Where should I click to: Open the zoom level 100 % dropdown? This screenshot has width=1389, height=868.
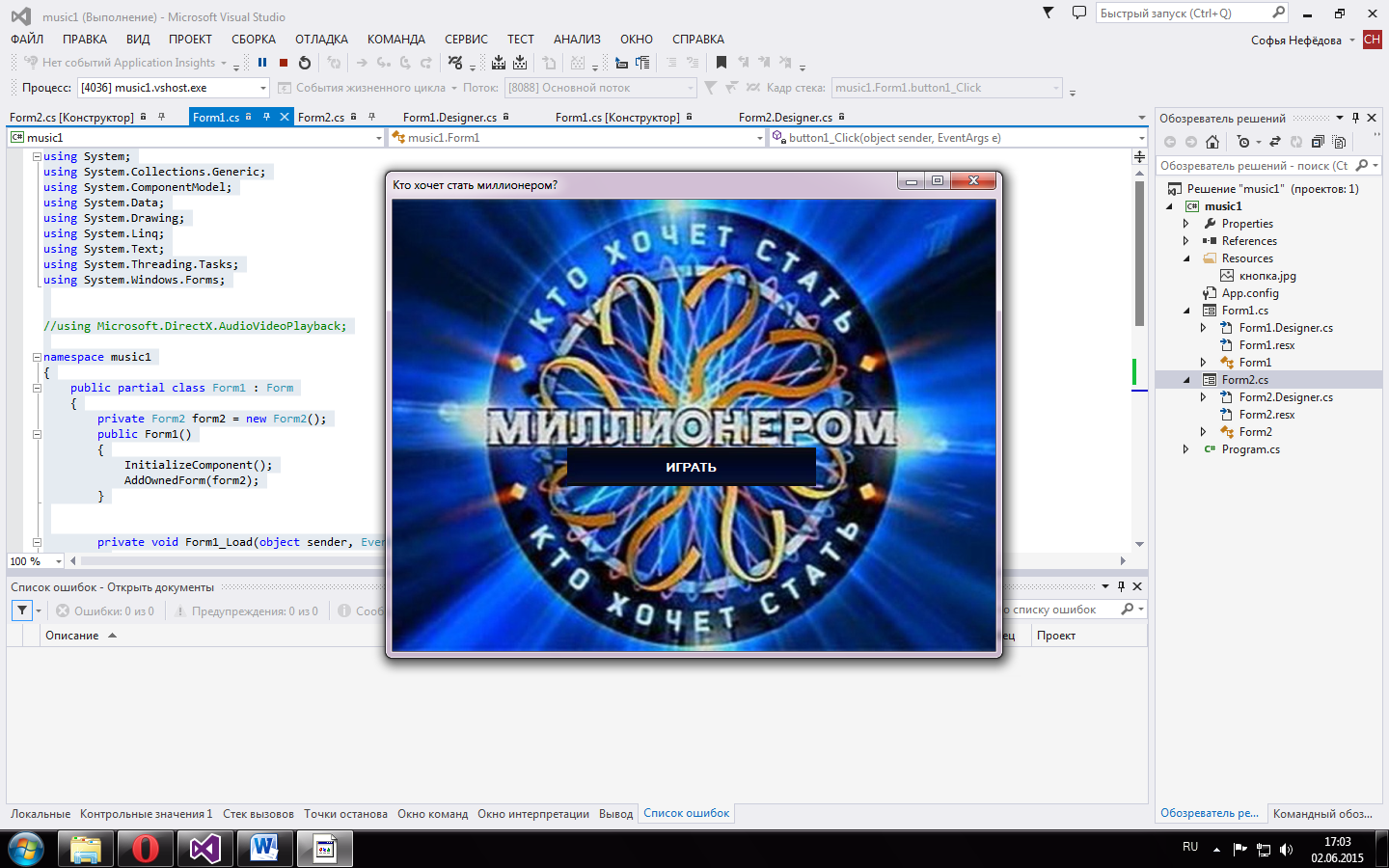point(59,561)
